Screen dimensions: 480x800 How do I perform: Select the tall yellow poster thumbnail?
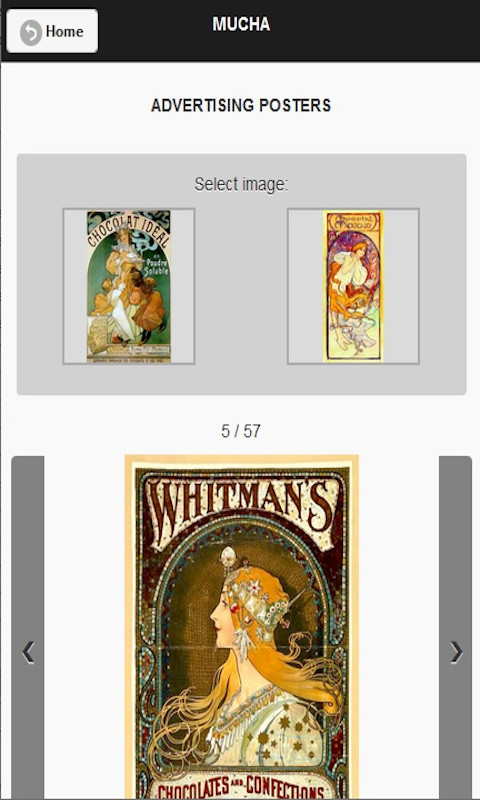pyautogui.click(x=353, y=286)
